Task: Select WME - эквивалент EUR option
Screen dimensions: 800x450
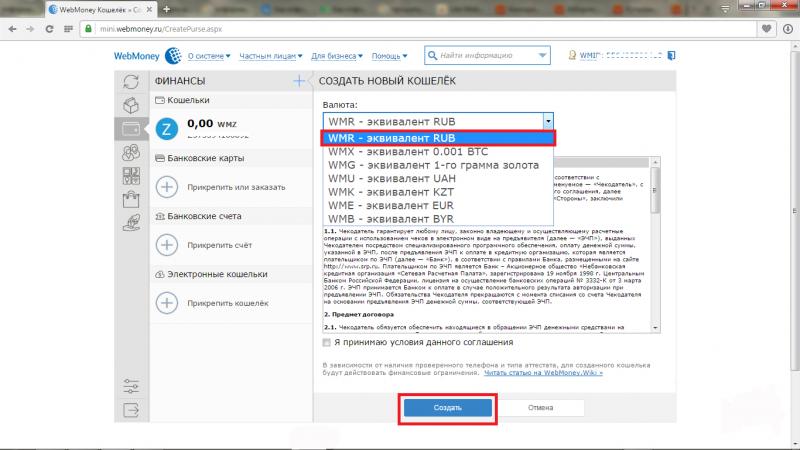Action: point(438,205)
